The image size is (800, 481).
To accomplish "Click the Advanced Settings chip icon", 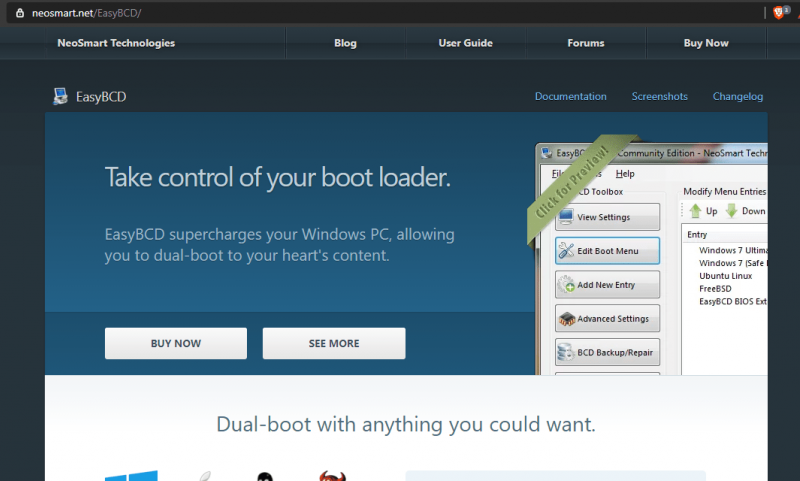I will point(566,319).
